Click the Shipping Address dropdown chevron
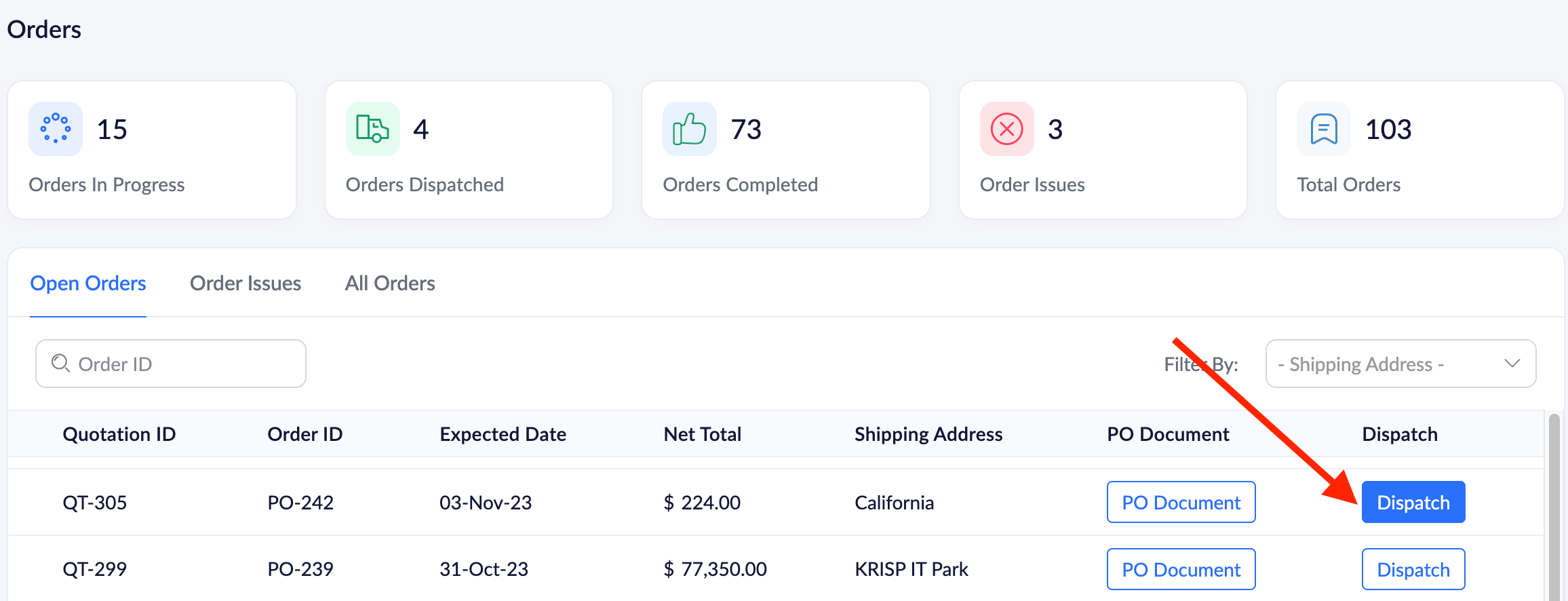Image resolution: width=1568 pixels, height=601 pixels. pos(1512,364)
